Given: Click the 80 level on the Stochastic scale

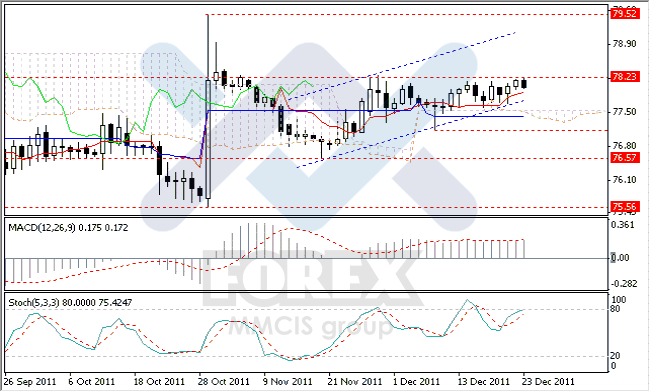Looking at the screenshot, I should pyautogui.click(x=616, y=309).
